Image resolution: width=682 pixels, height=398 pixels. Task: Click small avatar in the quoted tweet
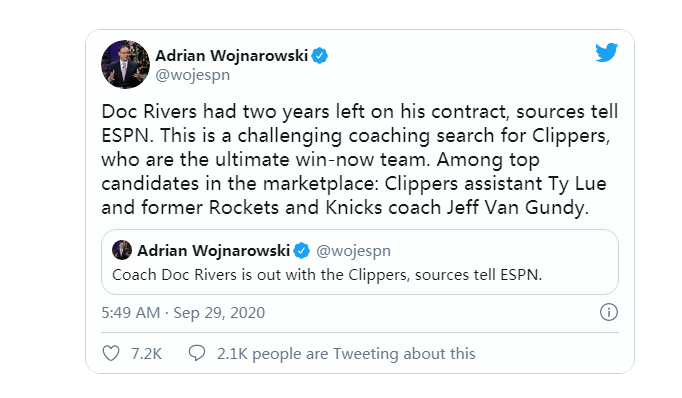point(122,250)
